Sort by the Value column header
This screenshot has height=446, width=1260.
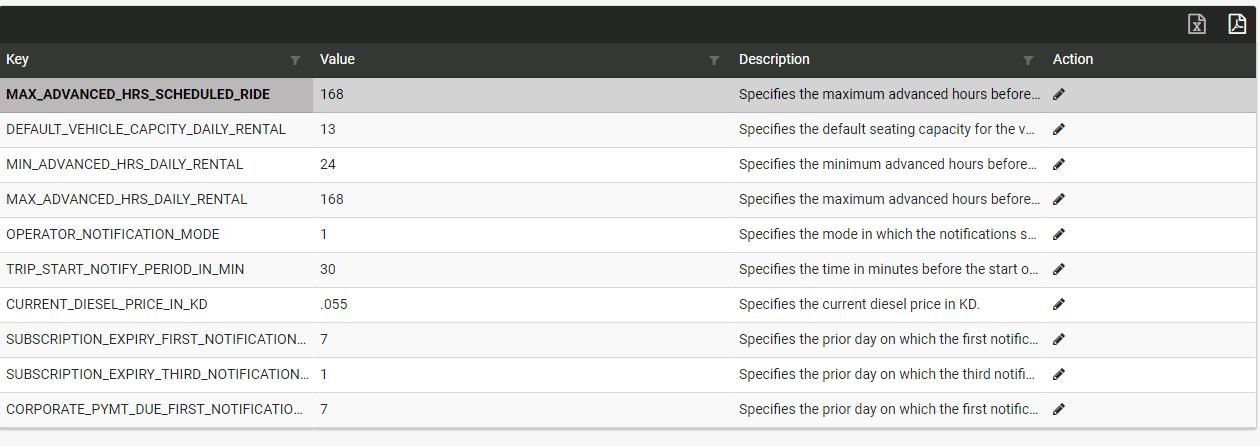tap(337, 60)
